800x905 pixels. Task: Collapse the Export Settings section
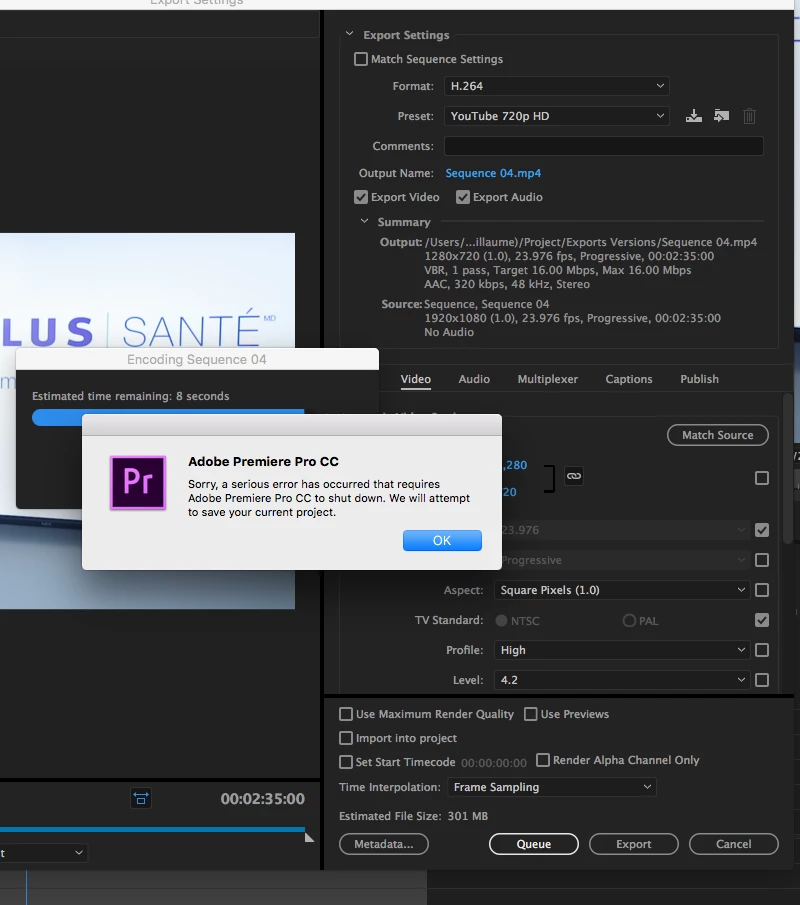click(x=349, y=34)
